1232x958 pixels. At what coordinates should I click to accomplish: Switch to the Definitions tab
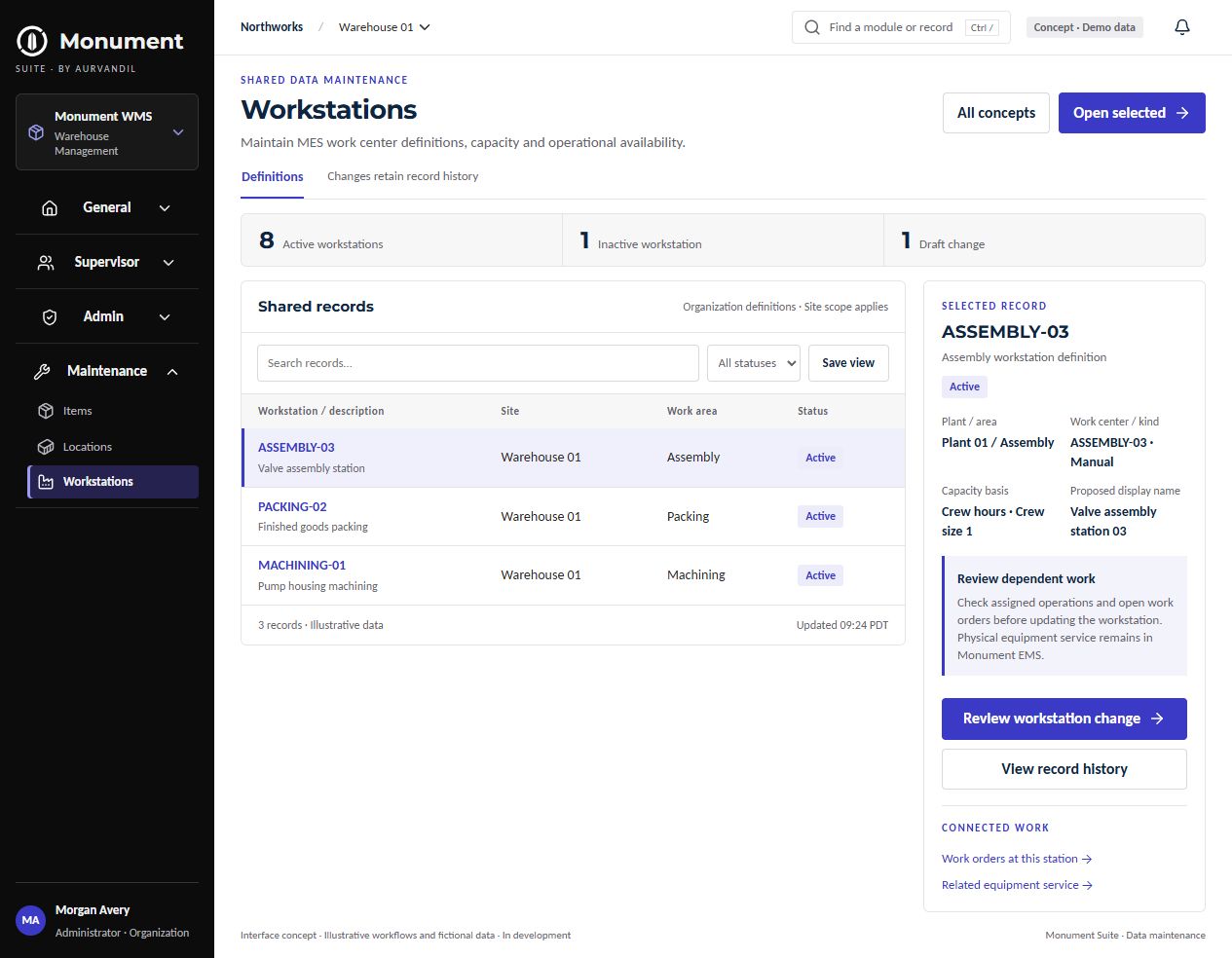[273, 176]
